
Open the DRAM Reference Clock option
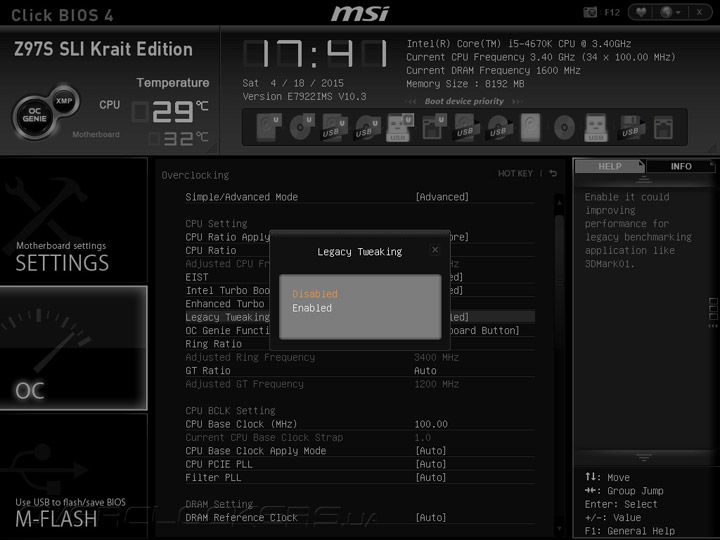pyautogui.click(x=360, y=518)
